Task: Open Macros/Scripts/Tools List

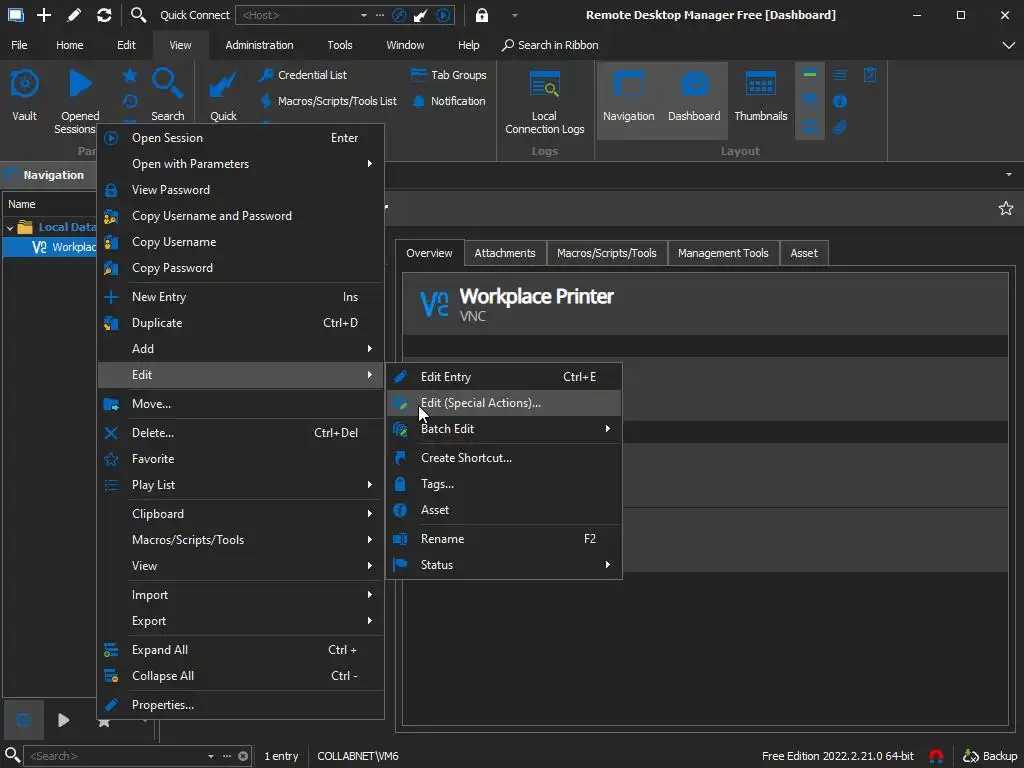Action: 328,101
